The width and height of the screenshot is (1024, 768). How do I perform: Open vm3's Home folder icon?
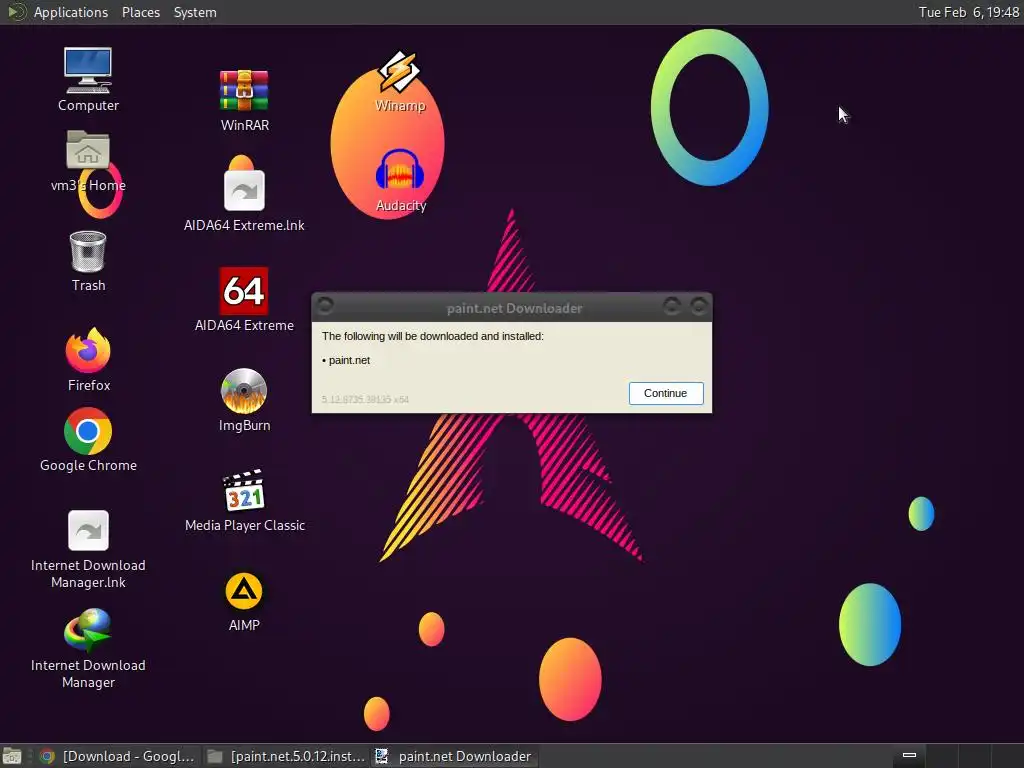[88, 150]
